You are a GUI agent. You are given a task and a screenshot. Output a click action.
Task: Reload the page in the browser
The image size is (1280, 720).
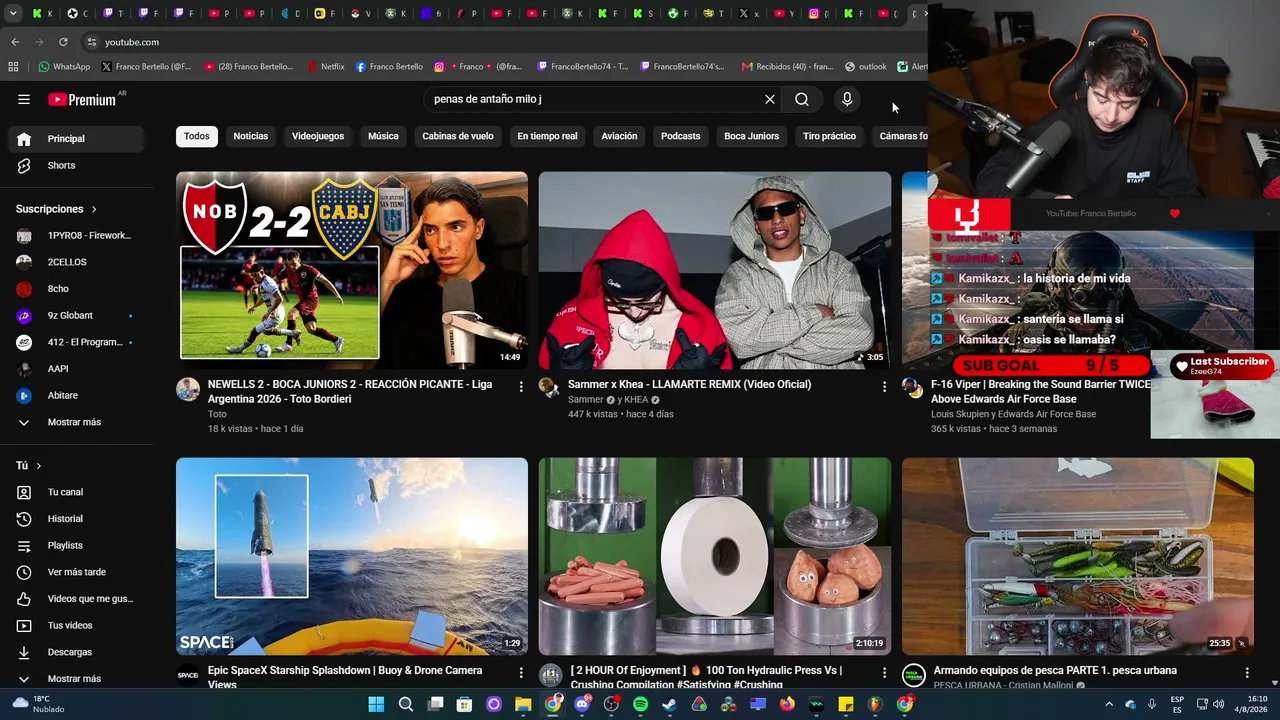tap(63, 42)
